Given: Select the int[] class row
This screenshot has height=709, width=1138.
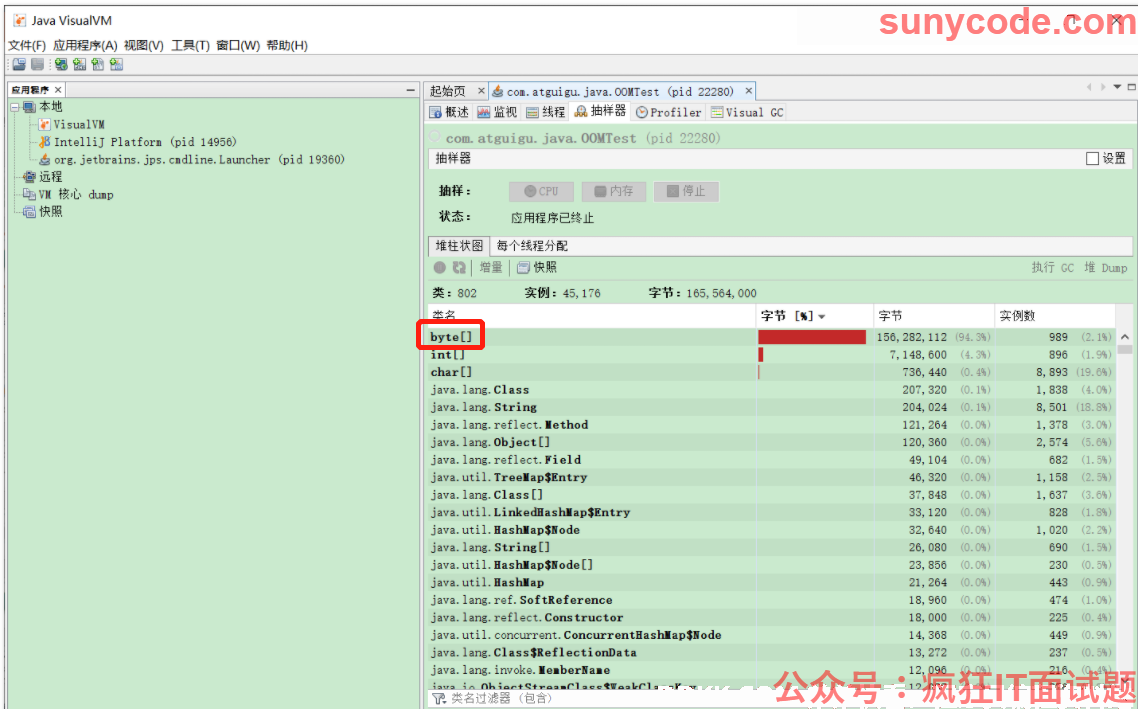Looking at the screenshot, I should (771, 355).
